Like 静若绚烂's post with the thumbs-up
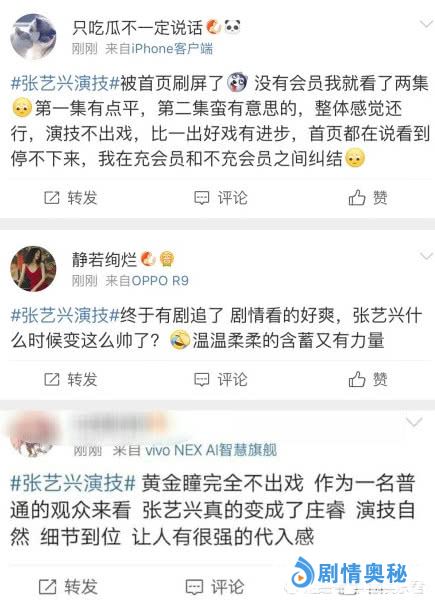This screenshot has height=603, width=435. coord(357,379)
